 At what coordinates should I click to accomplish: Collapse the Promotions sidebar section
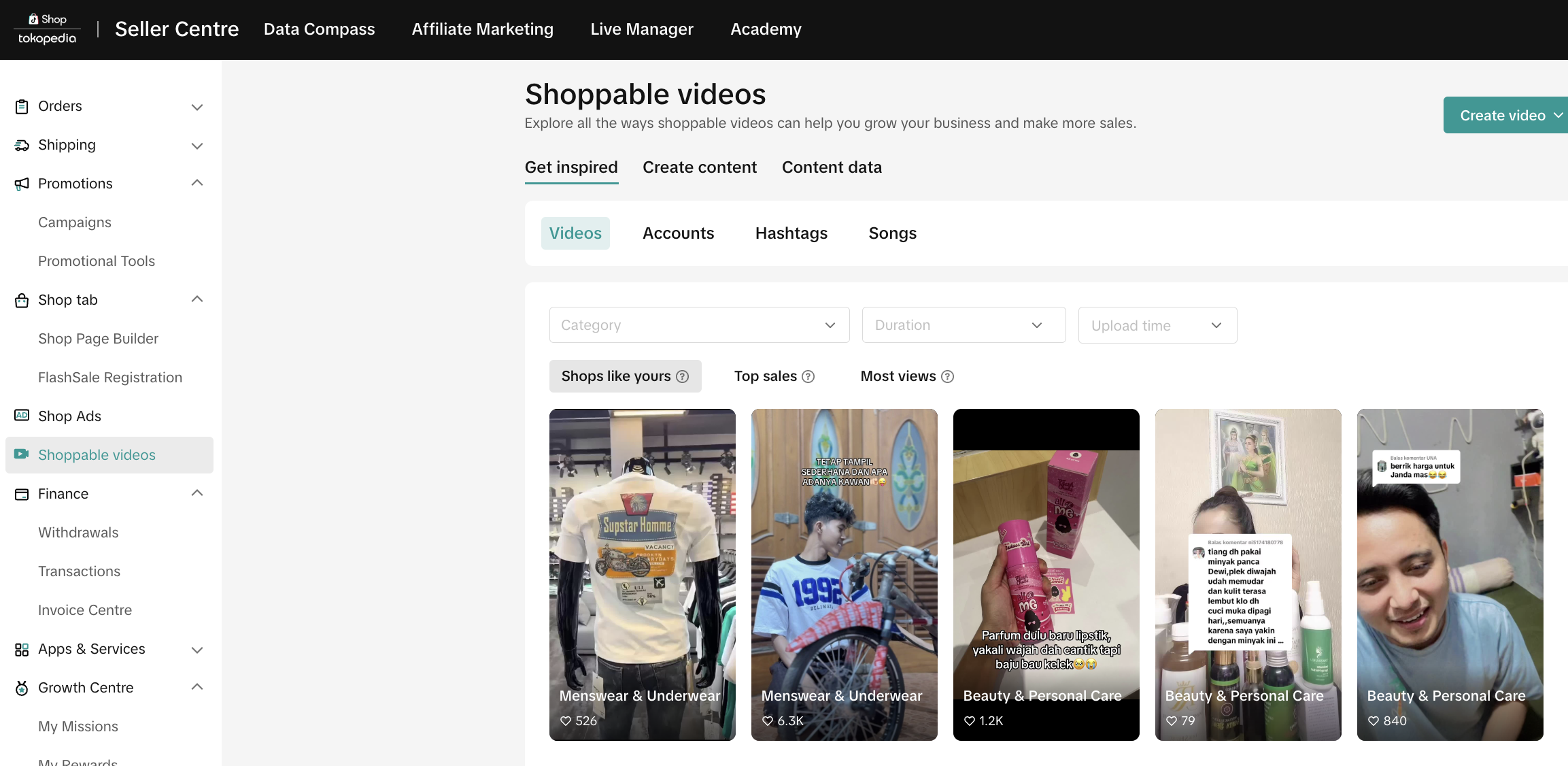coord(197,183)
